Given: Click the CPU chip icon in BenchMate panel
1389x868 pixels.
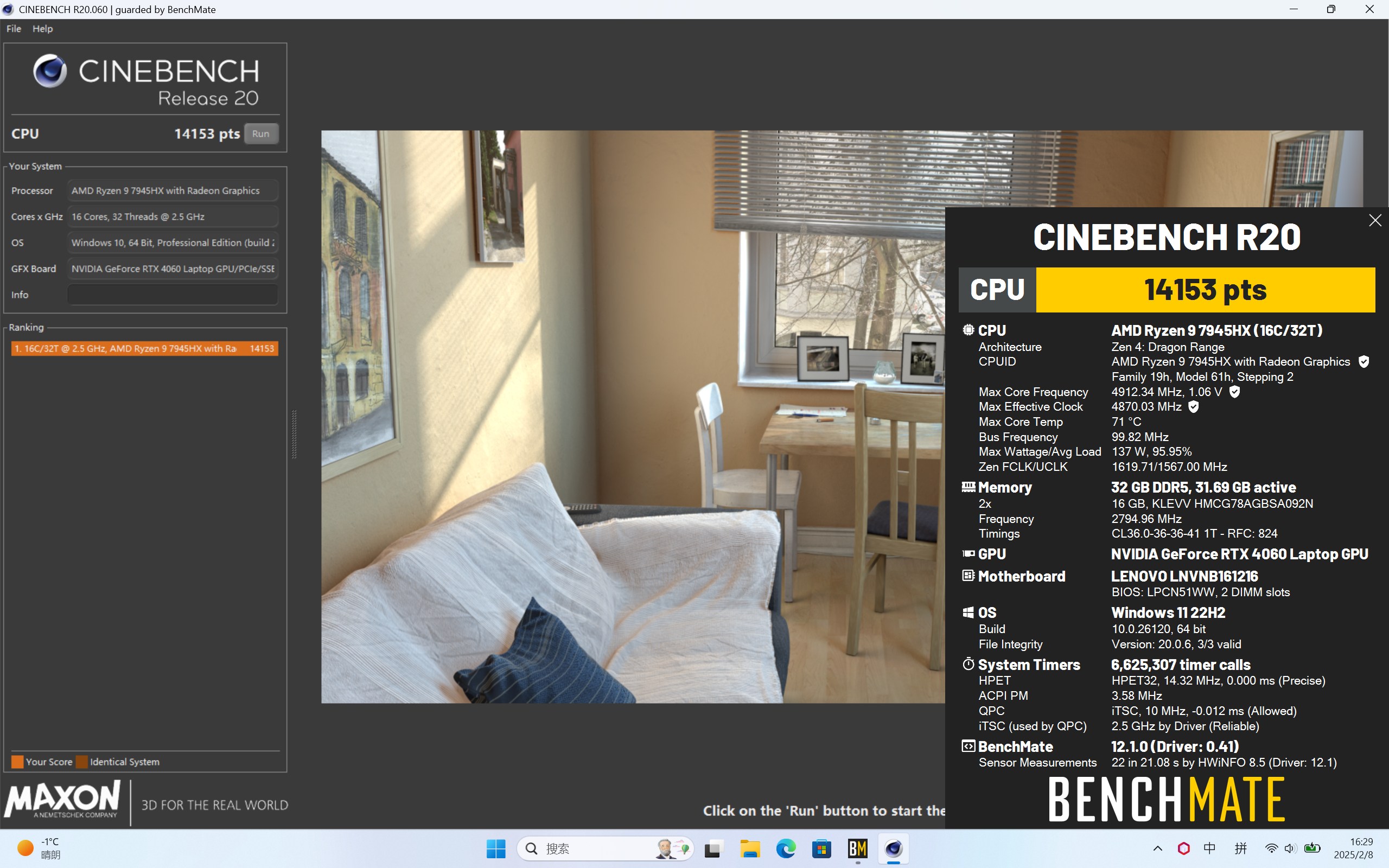Looking at the screenshot, I should pyautogui.click(x=968, y=330).
